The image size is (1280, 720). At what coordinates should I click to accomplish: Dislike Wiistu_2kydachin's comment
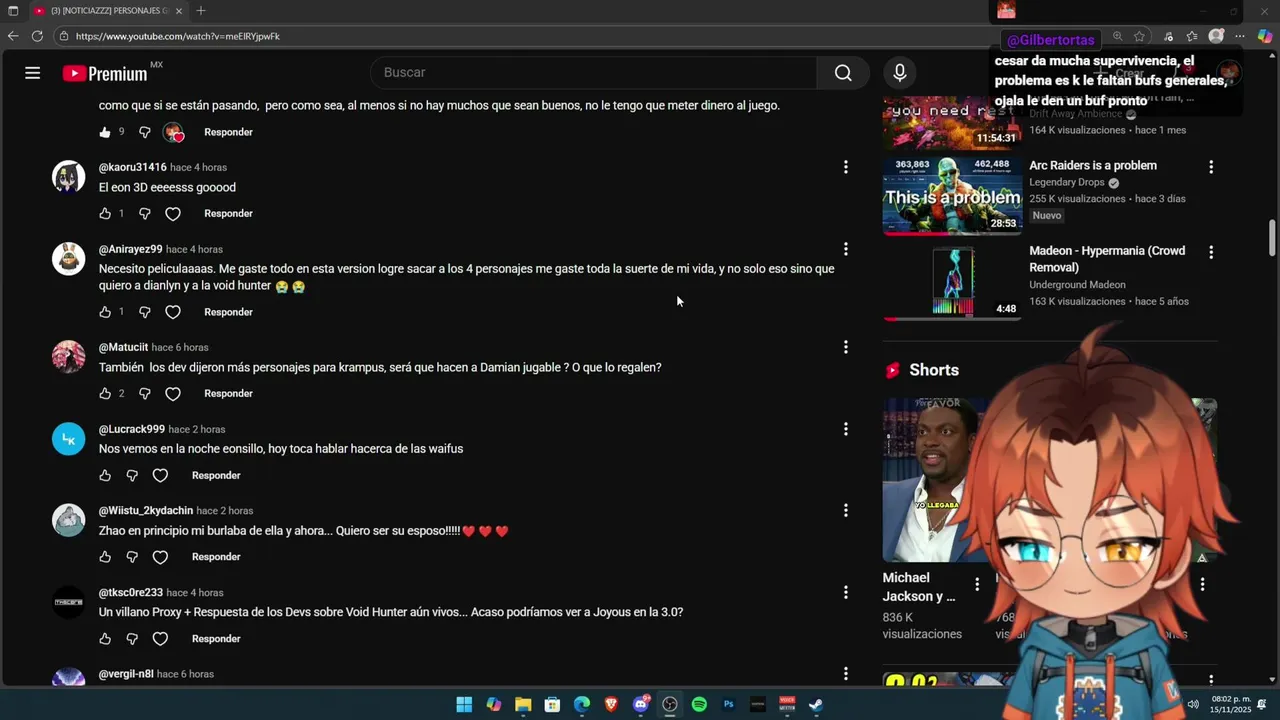[132, 557]
